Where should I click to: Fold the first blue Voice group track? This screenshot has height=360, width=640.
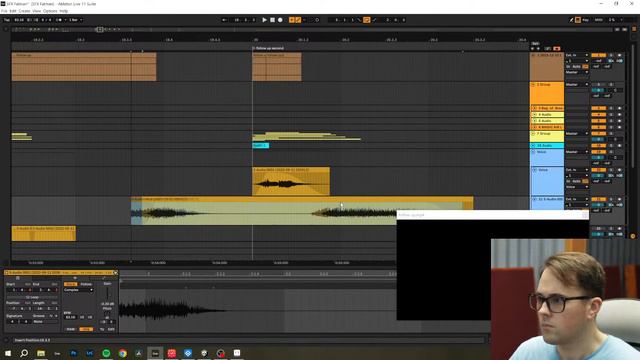[x=533, y=152]
